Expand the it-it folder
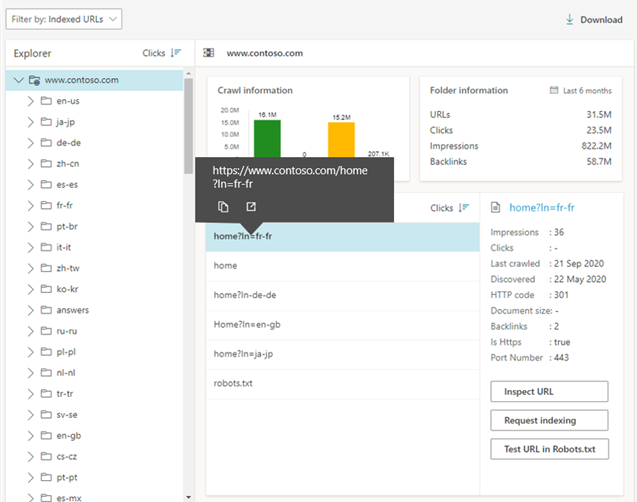637x502 pixels. (30, 247)
